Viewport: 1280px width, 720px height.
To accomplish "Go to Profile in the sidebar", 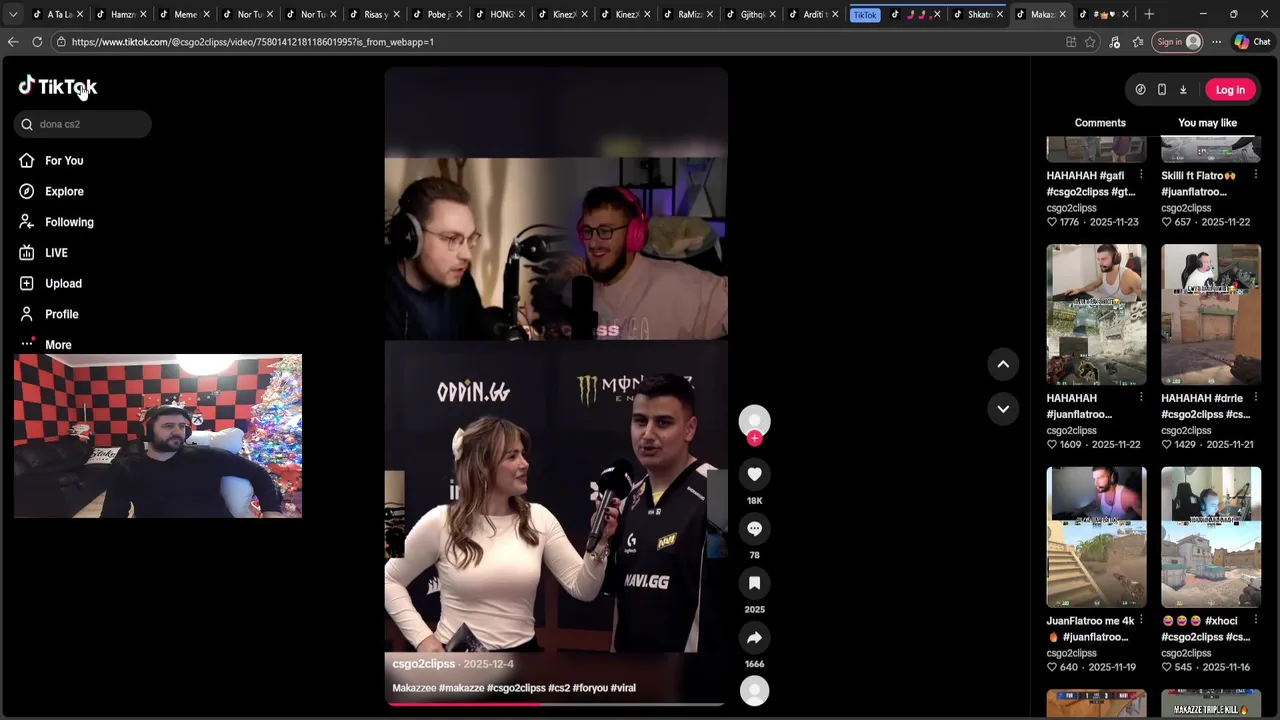I will (x=61, y=314).
